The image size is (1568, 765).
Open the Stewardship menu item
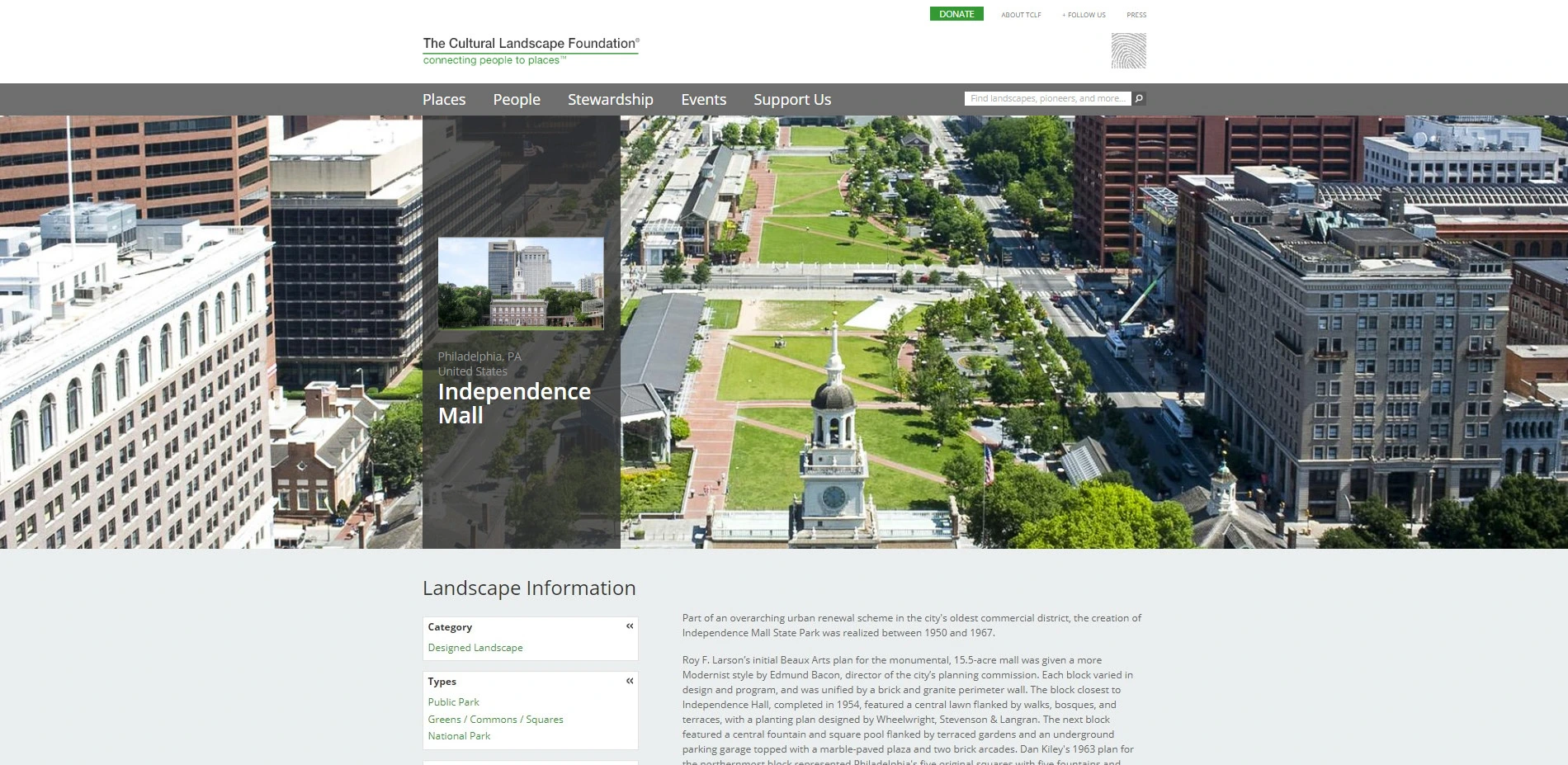pos(610,99)
